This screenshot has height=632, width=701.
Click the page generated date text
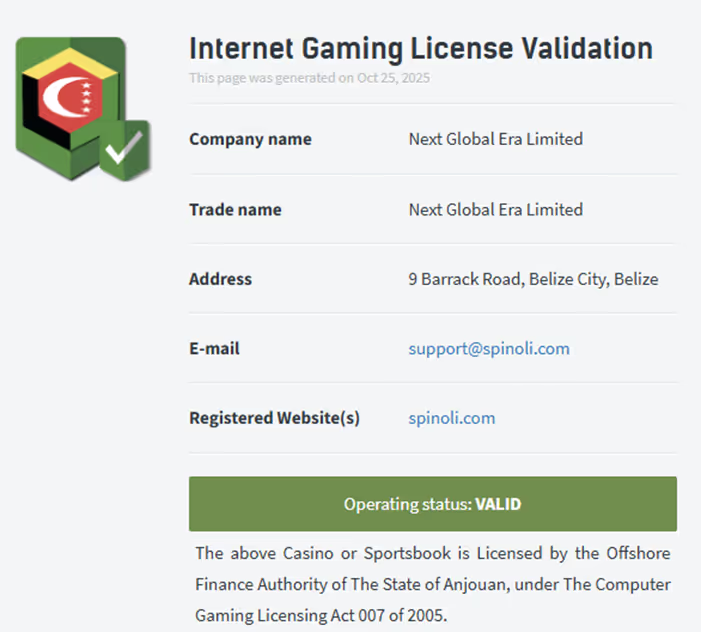point(309,77)
